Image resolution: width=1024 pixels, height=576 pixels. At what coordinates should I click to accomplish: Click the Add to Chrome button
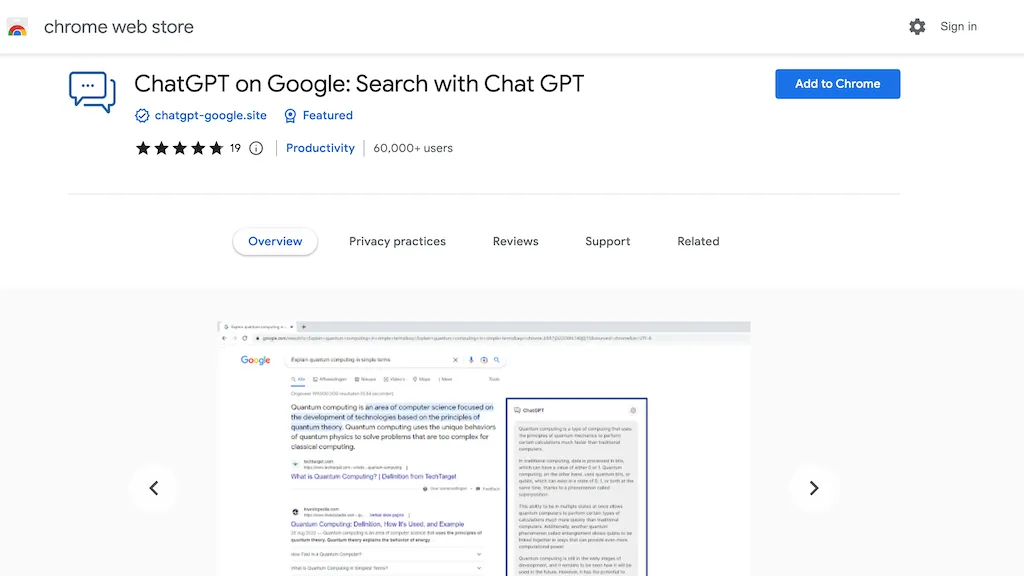pos(837,84)
